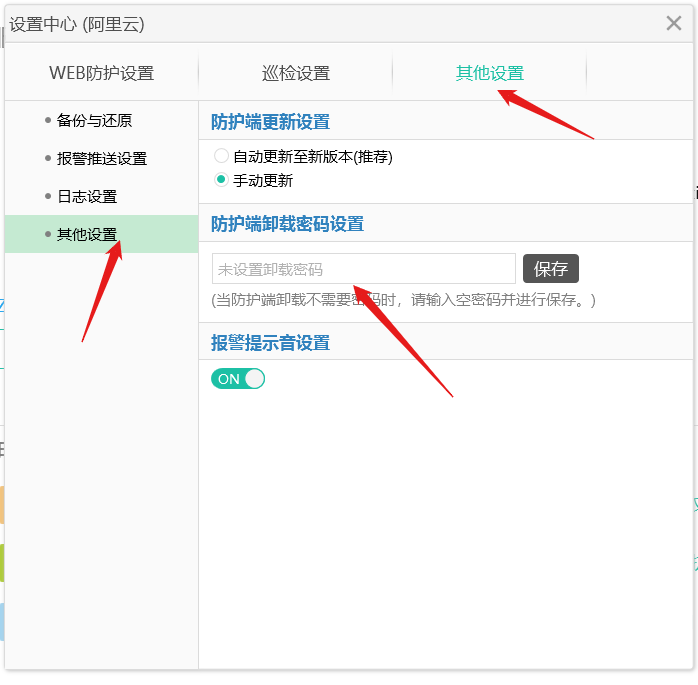
Task: Click the 卸载密码 input field
Action: pyautogui.click(x=364, y=268)
